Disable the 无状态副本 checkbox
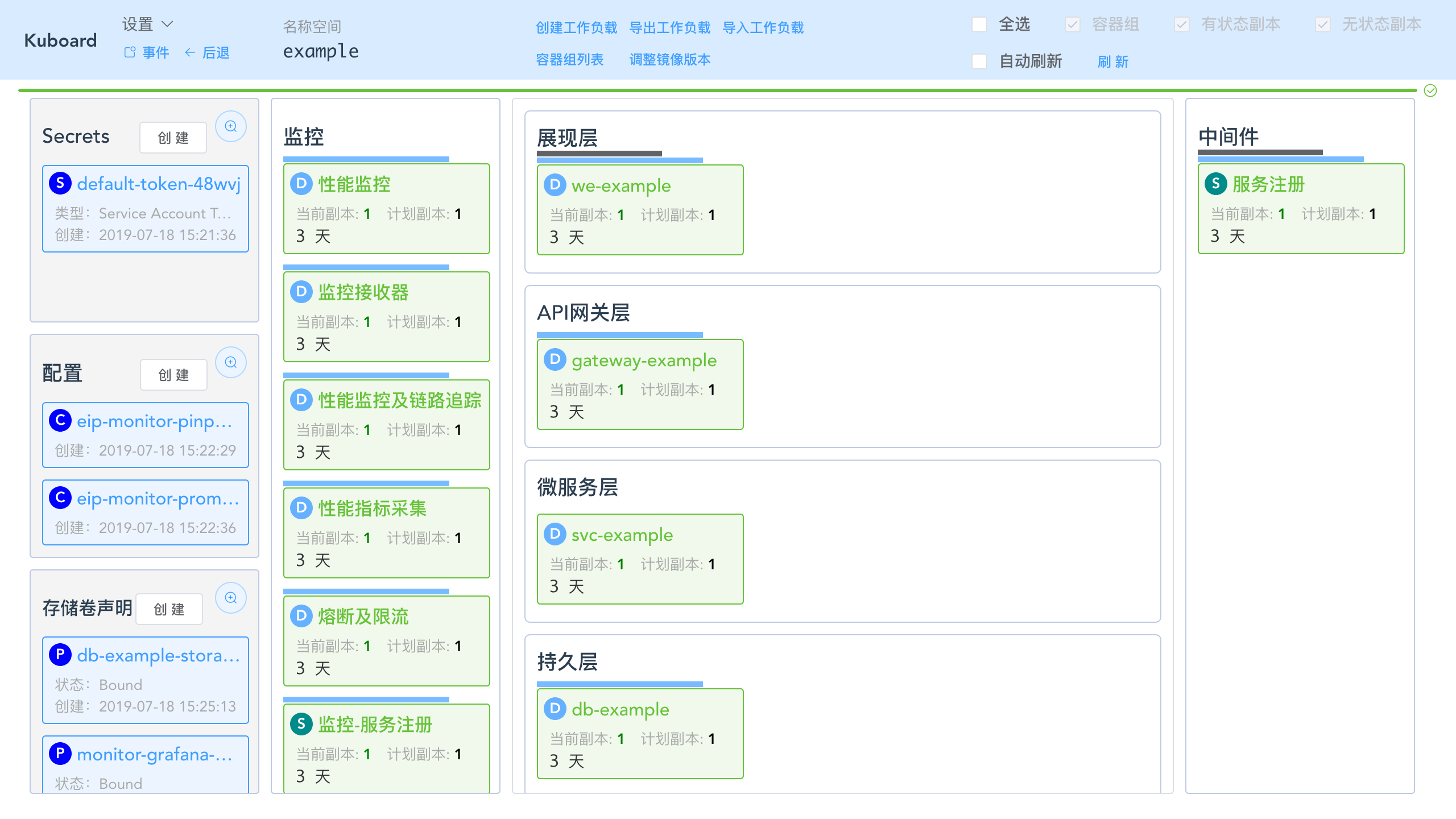This screenshot has width=1456, height=819. click(1323, 24)
